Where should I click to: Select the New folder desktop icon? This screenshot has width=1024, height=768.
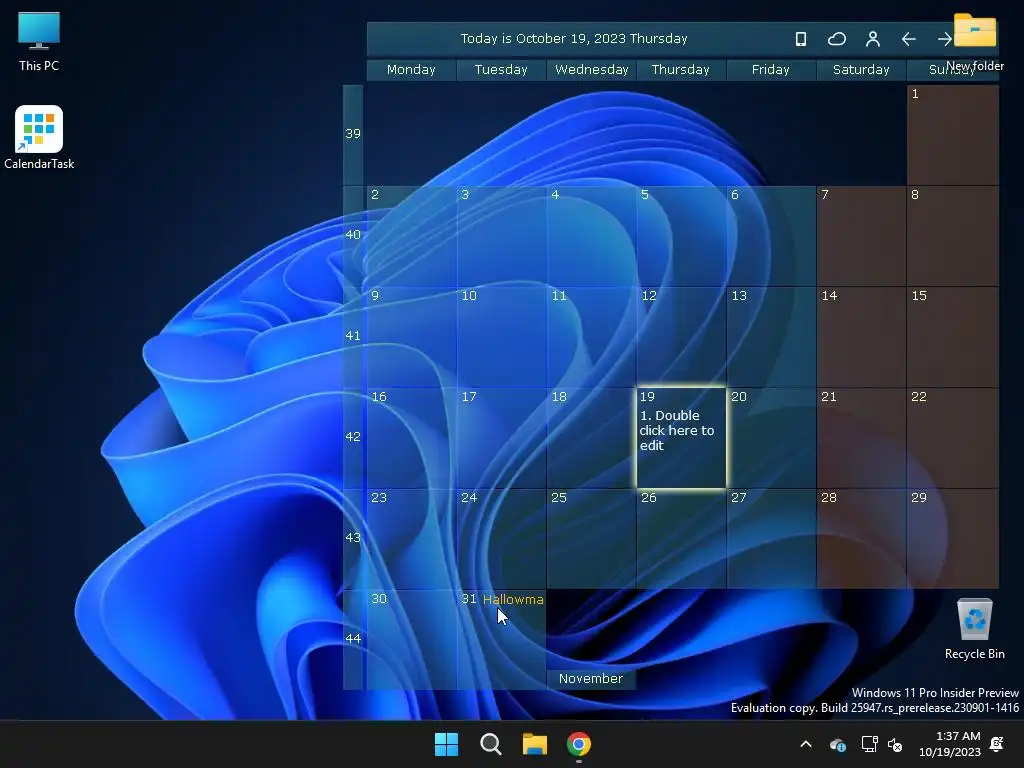[974, 42]
